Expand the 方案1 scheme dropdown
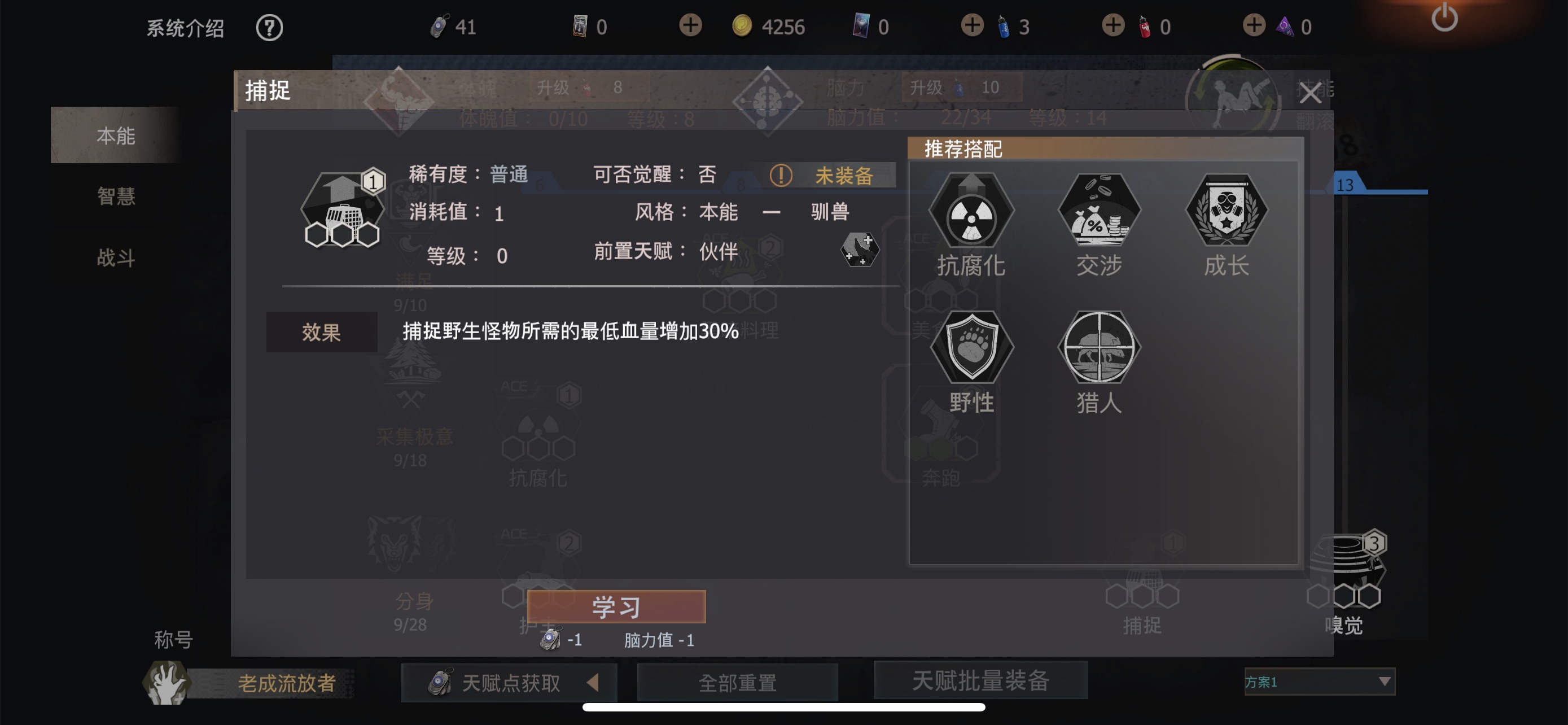Screen dimensions: 1568x725 tap(1319, 681)
